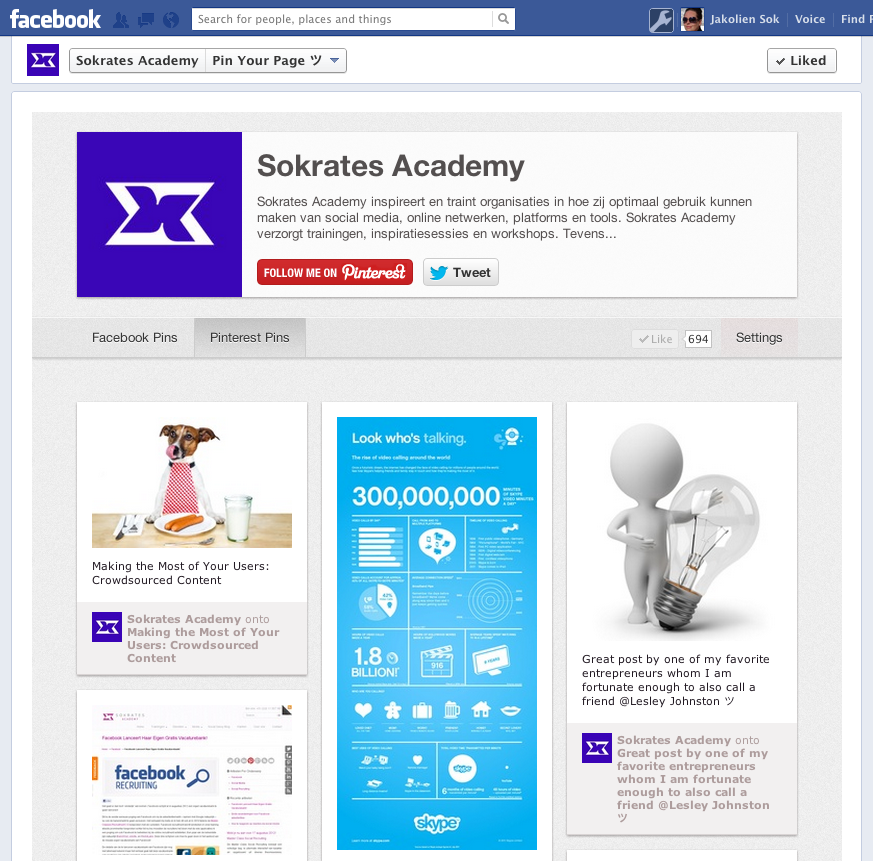The height and width of the screenshot is (861, 873).
Task: Select the Pinterest Pins tab
Action: pyautogui.click(x=249, y=337)
